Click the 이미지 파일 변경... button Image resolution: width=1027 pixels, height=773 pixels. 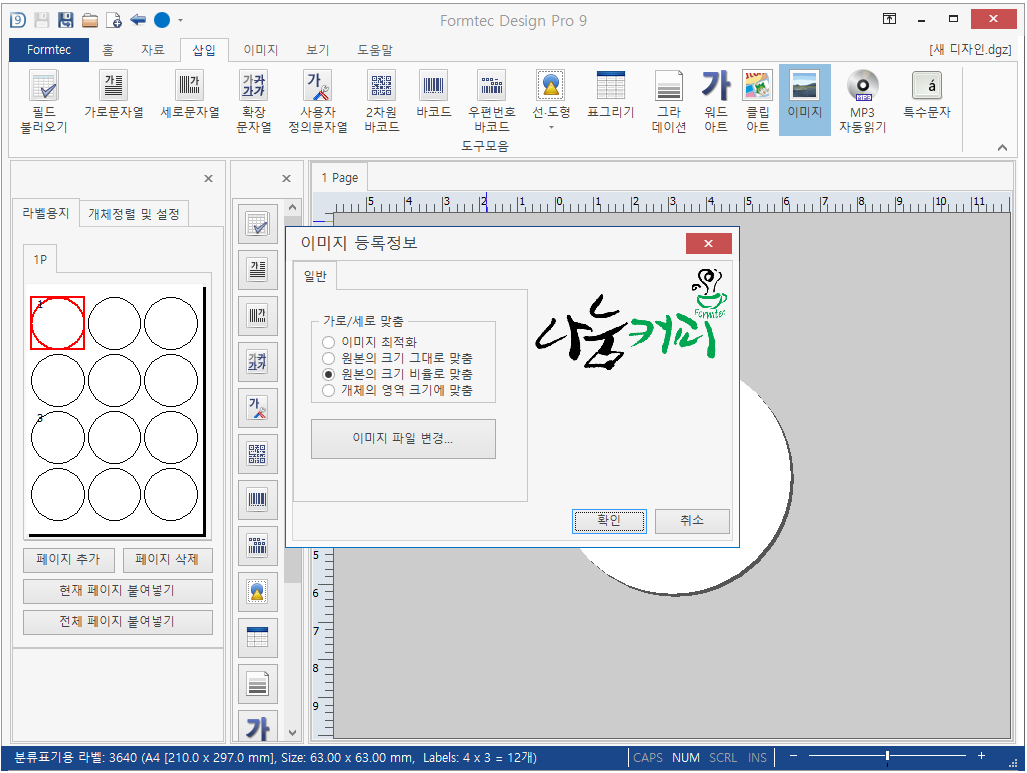point(403,438)
